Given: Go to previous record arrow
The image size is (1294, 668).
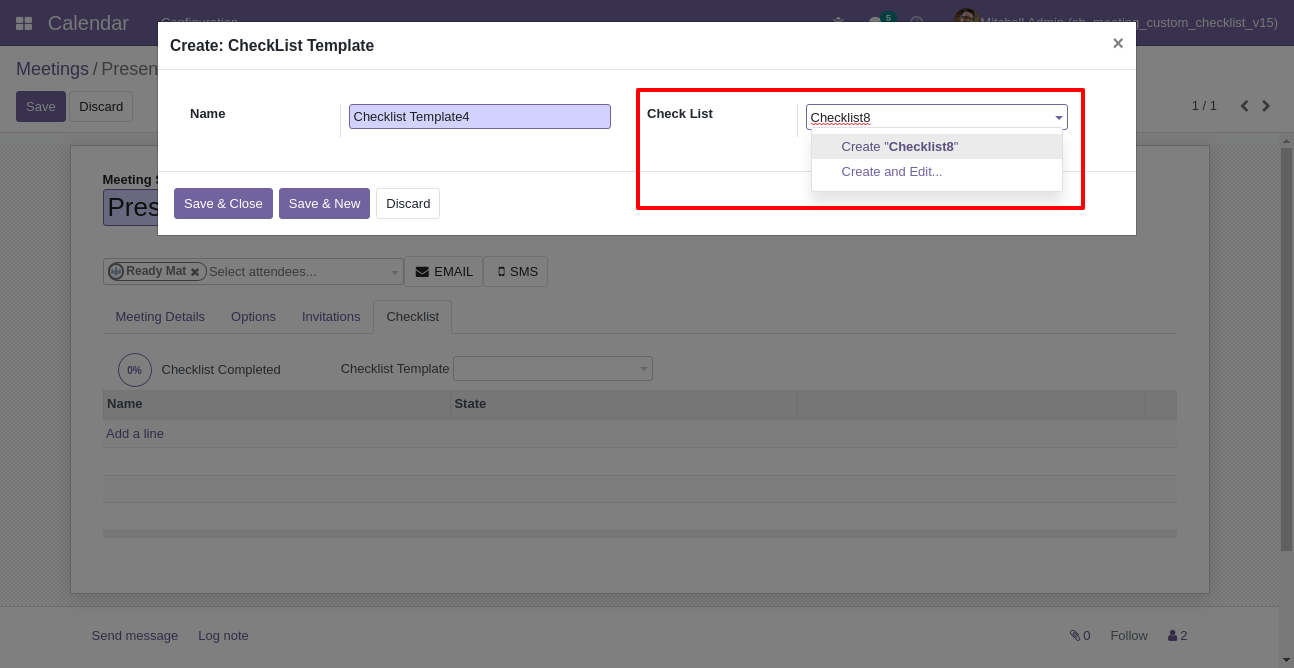Looking at the screenshot, I should tap(1245, 106).
